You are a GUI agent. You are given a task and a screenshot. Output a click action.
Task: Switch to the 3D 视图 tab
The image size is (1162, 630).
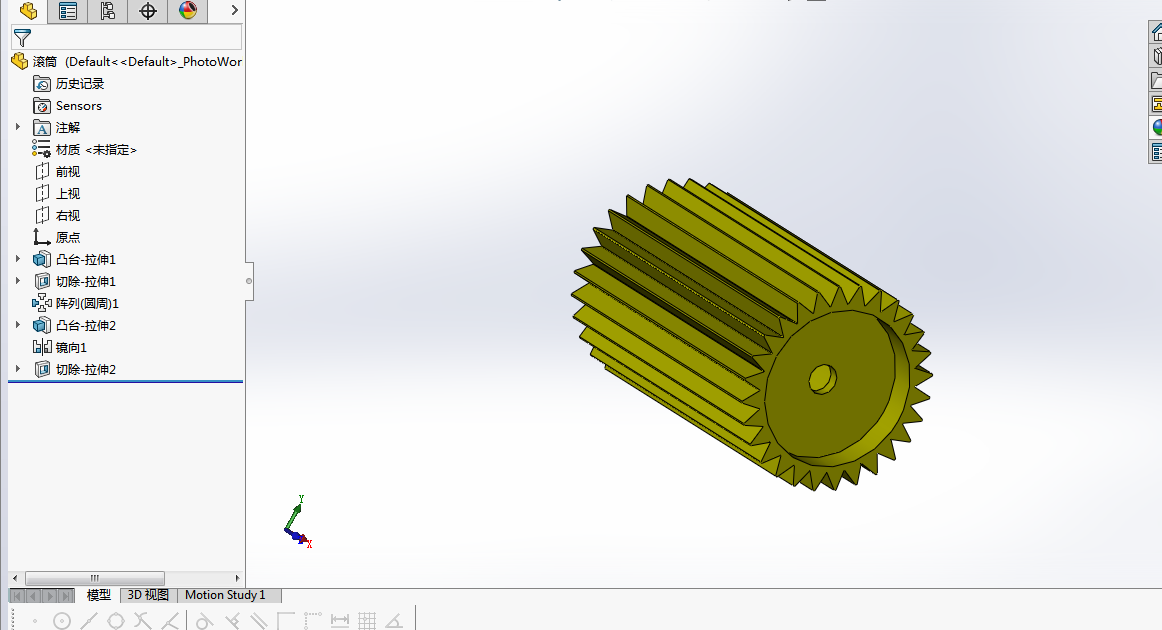coord(148,595)
